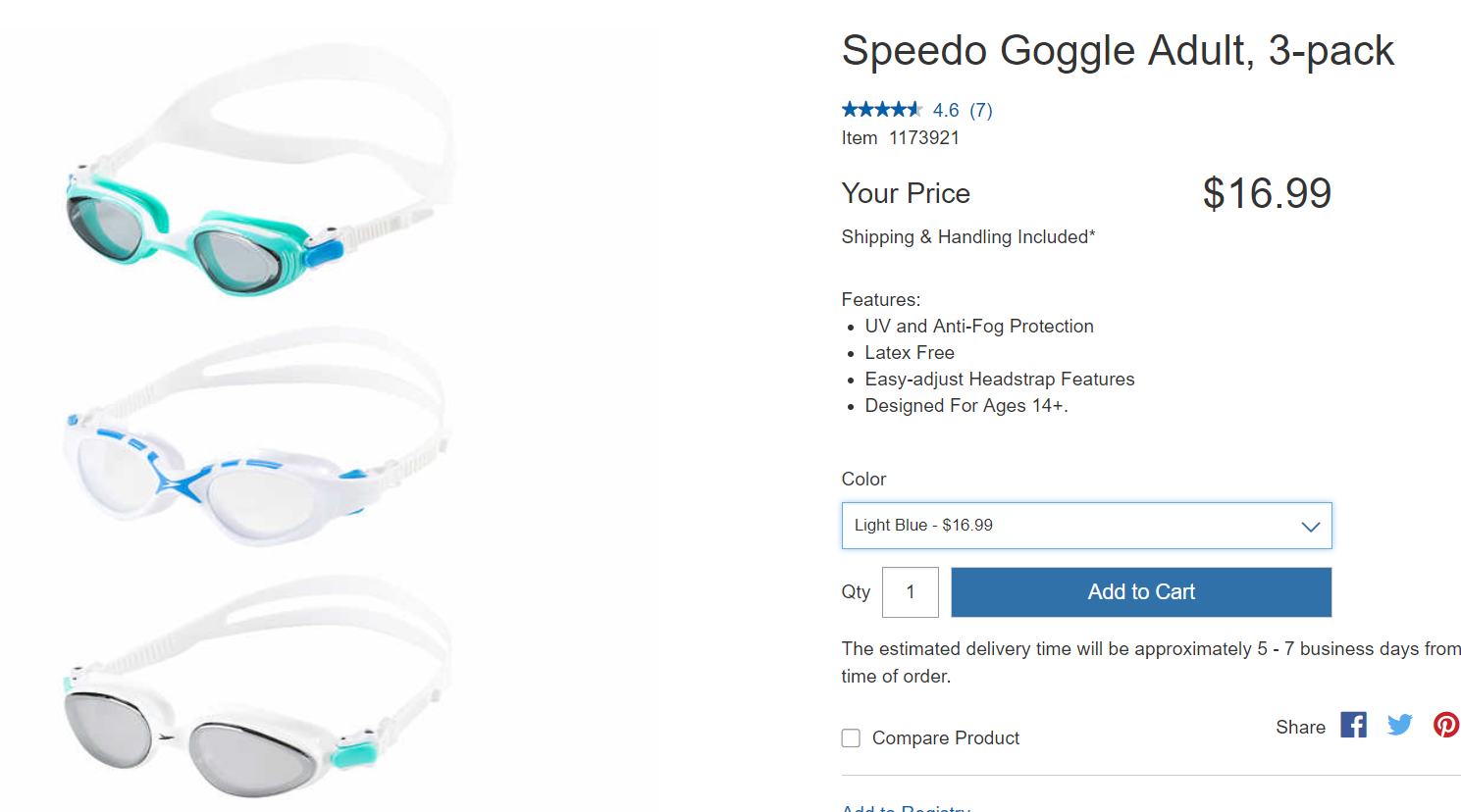This screenshot has height=812, width=1461.
Task: Click the 4.6 rating score
Action: click(x=946, y=110)
